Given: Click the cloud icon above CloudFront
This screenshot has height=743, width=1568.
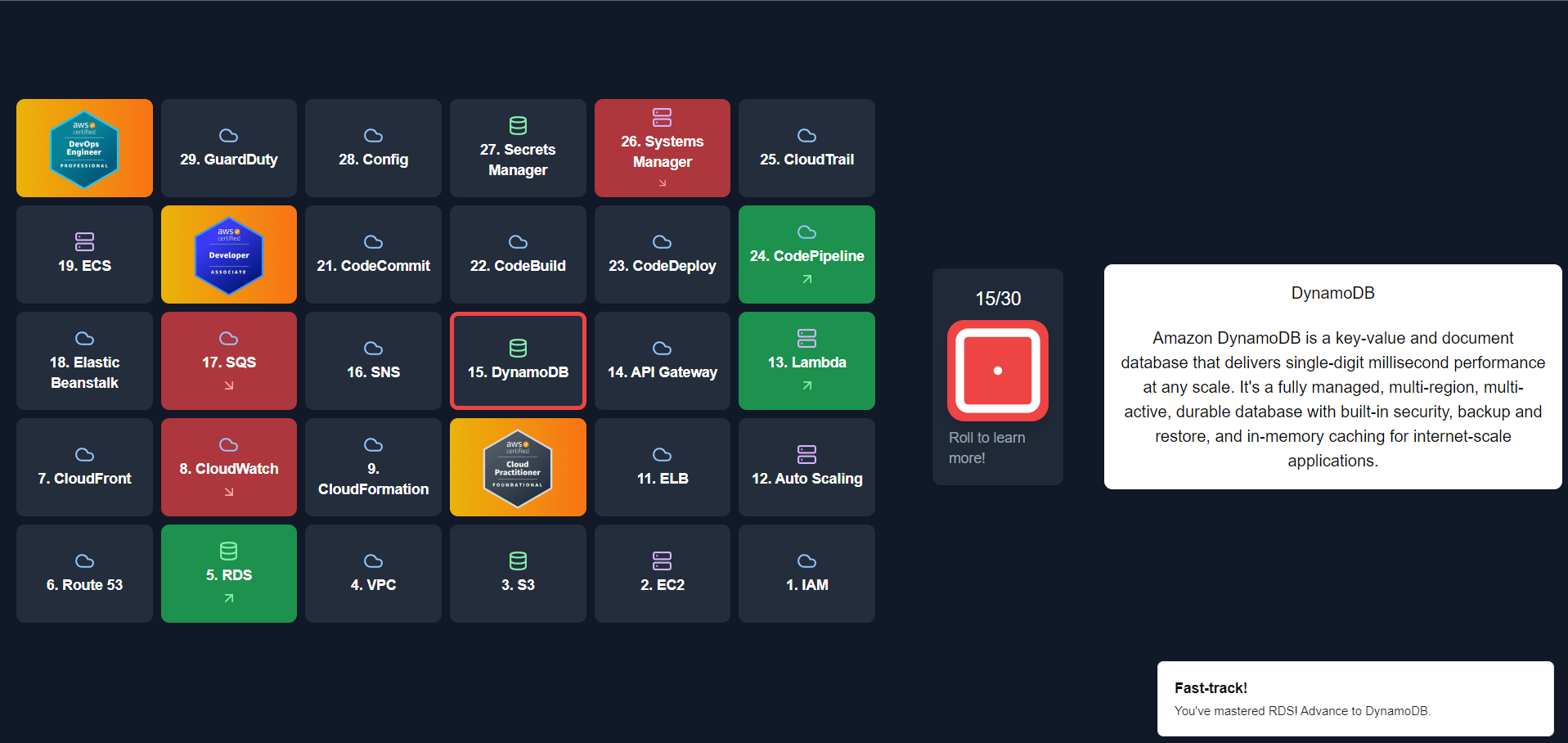Looking at the screenshot, I should tap(84, 454).
